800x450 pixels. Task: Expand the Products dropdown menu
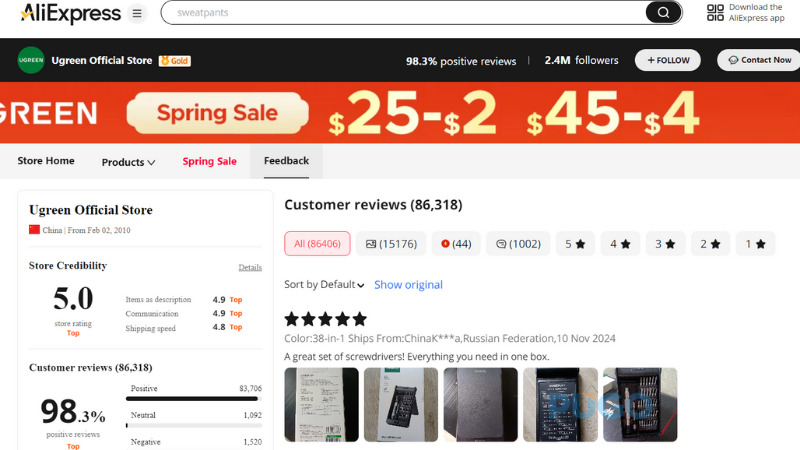(x=129, y=162)
